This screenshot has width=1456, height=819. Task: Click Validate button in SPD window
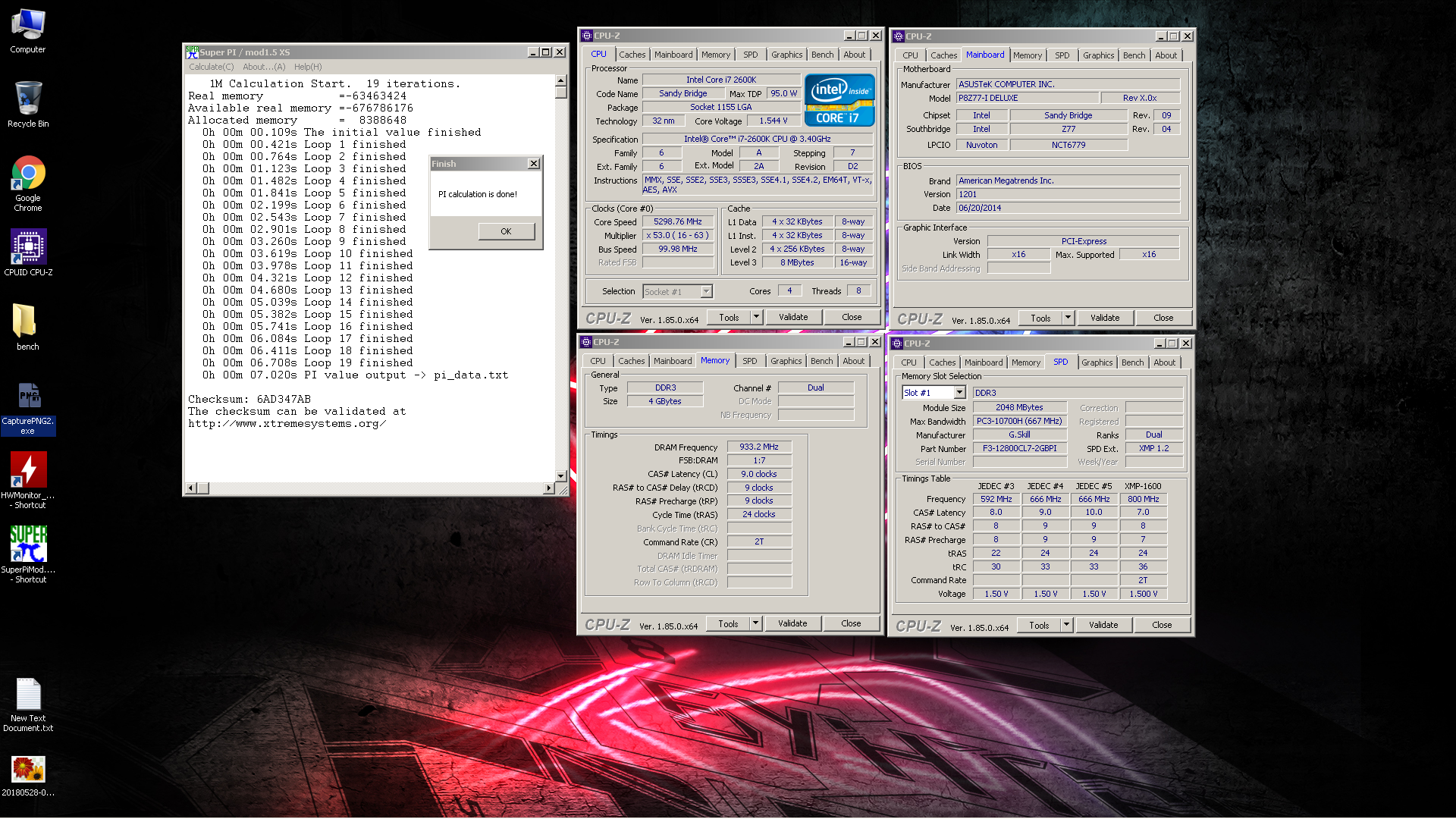point(1103,625)
